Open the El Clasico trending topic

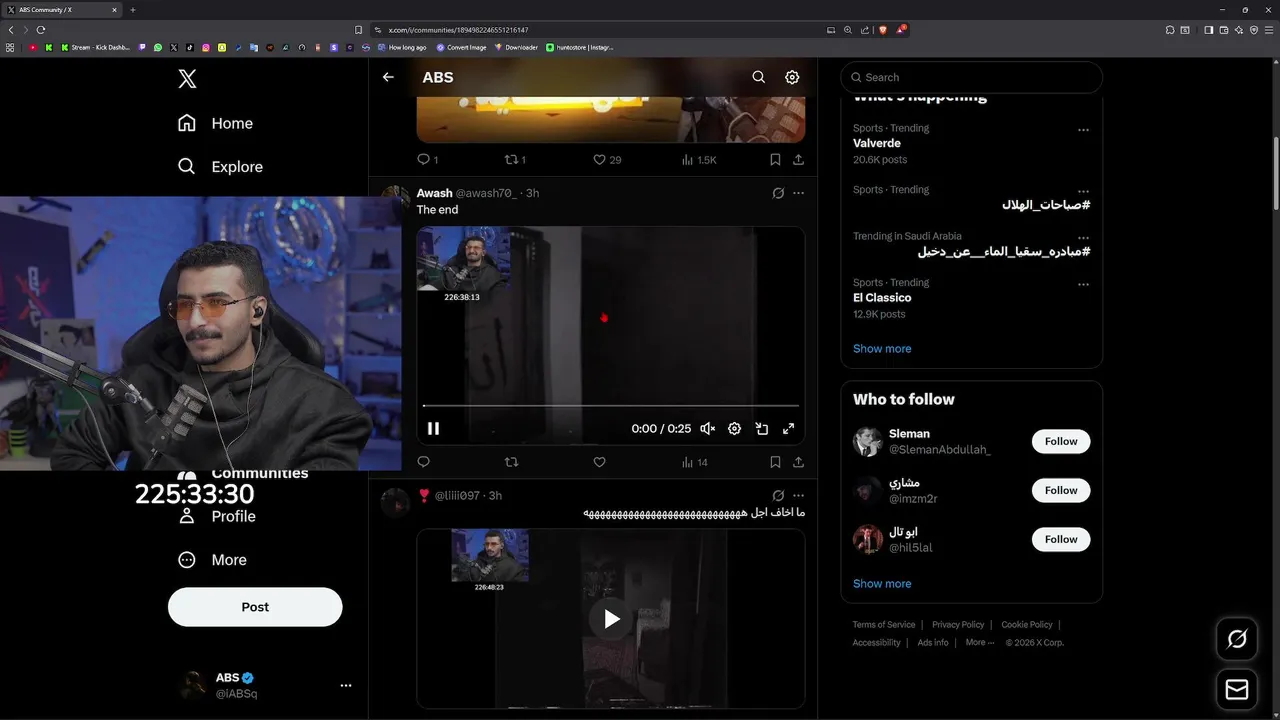point(882,297)
